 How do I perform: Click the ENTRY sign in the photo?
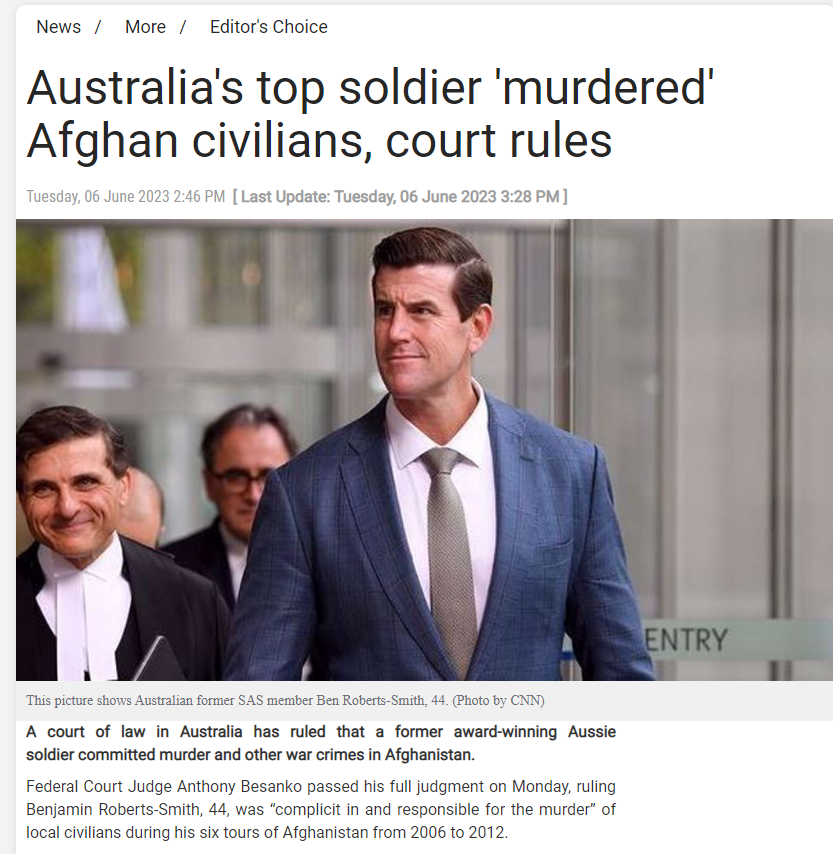click(x=686, y=640)
